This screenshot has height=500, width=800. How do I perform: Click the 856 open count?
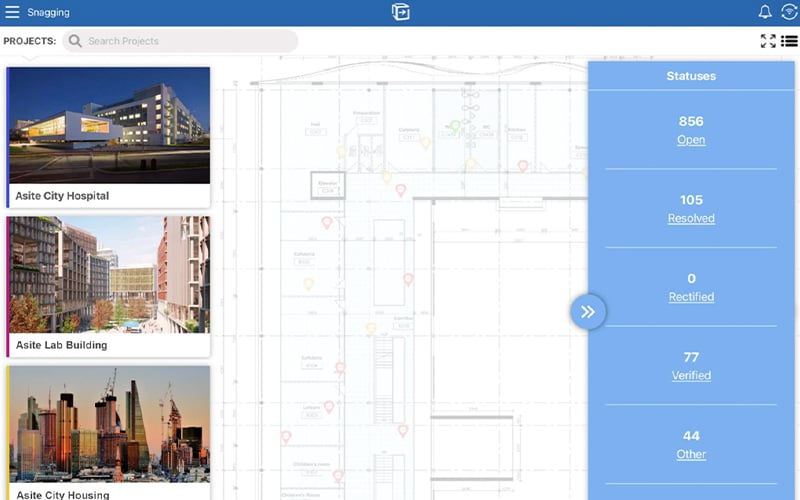pyautogui.click(x=691, y=121)
